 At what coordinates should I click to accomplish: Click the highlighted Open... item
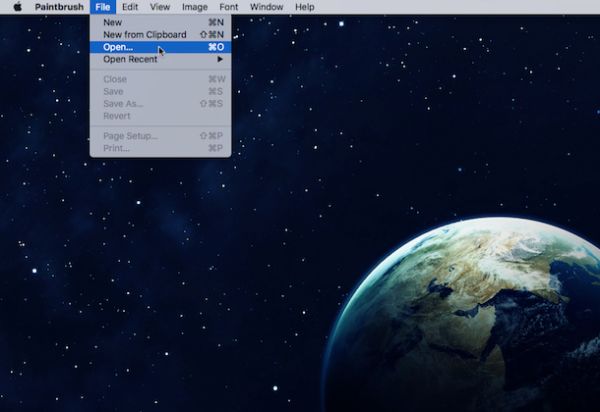pos(118,47)
